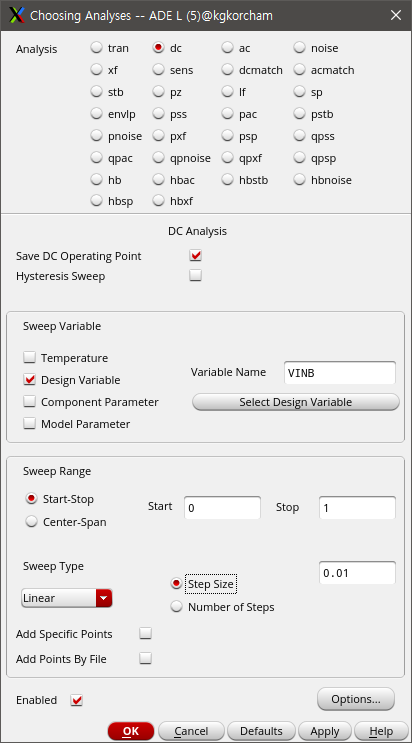The width and height of the screenshot is (412, 743).
Task: Choose the pstb analysis option
Action: (300, 114)
